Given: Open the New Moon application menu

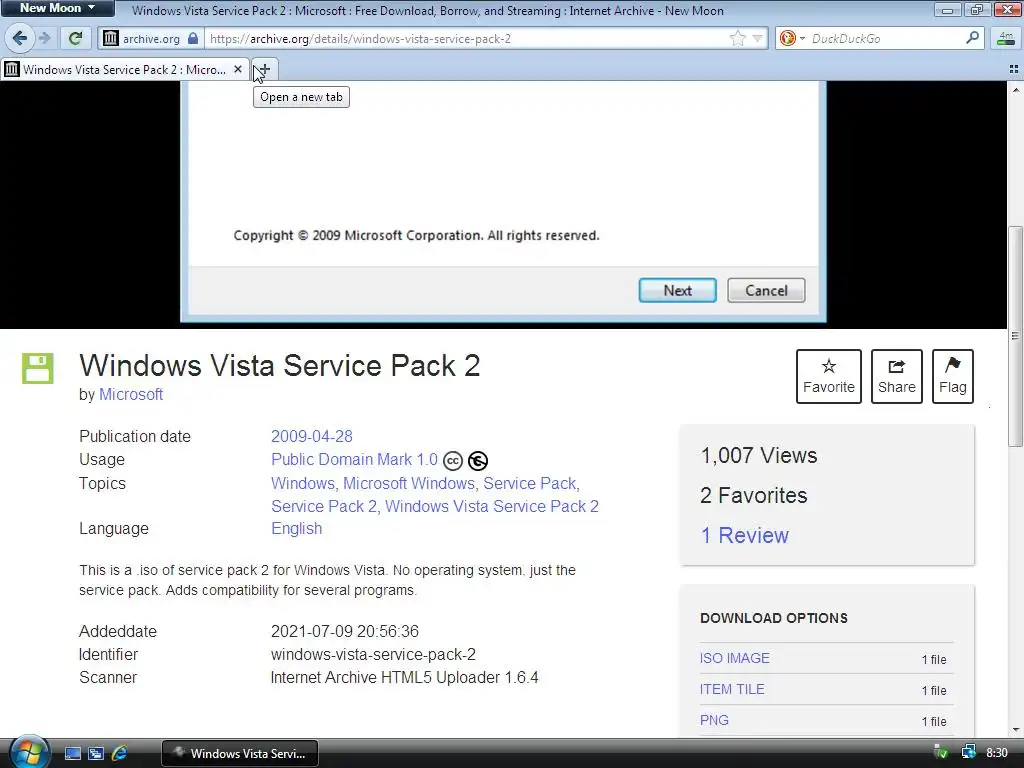Looking at the screenshot, I should pos(57,8).
